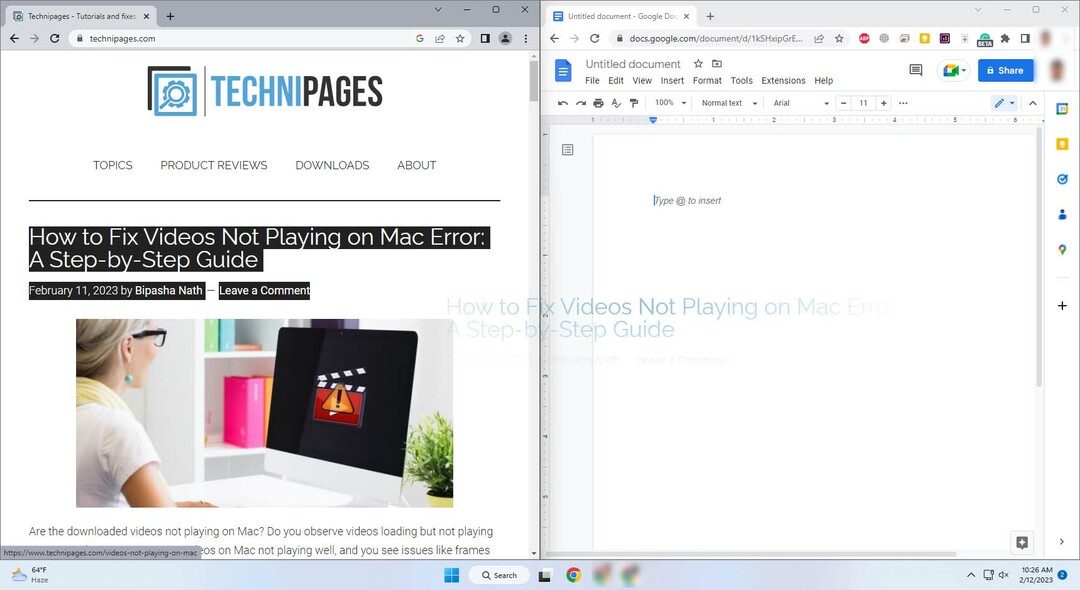Open the Insert menu in Docs

[672, 80]
